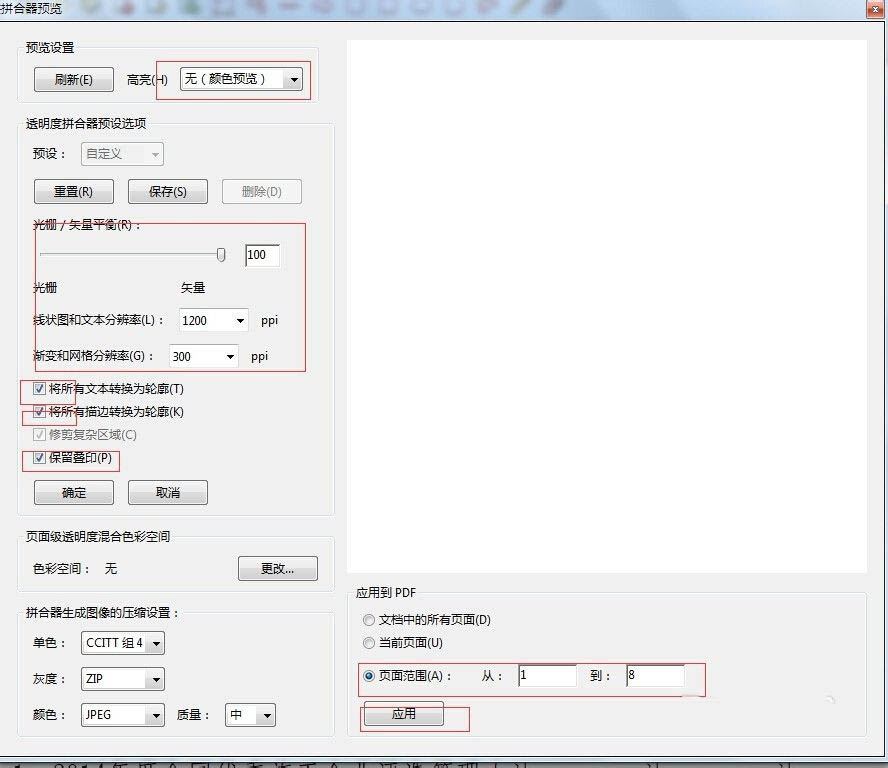Click the 从 page range input field
The width and height of the screenshot is (888, 768).
pos(546,676)
